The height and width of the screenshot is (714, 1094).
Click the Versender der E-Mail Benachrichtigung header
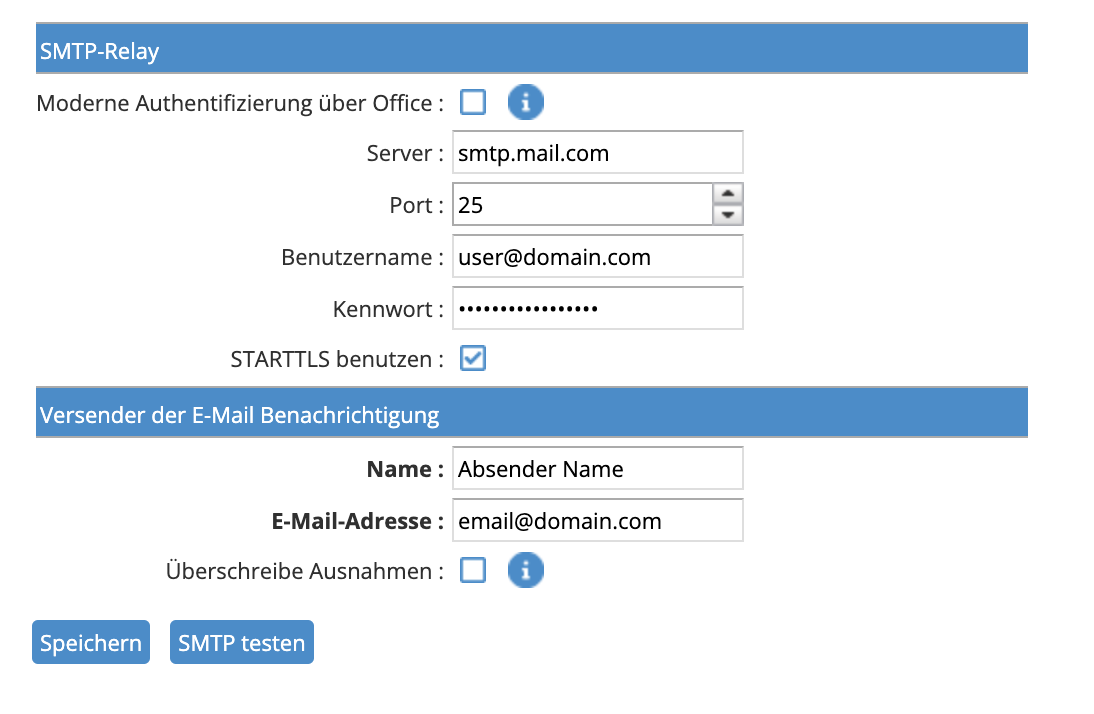pos(240,414)
